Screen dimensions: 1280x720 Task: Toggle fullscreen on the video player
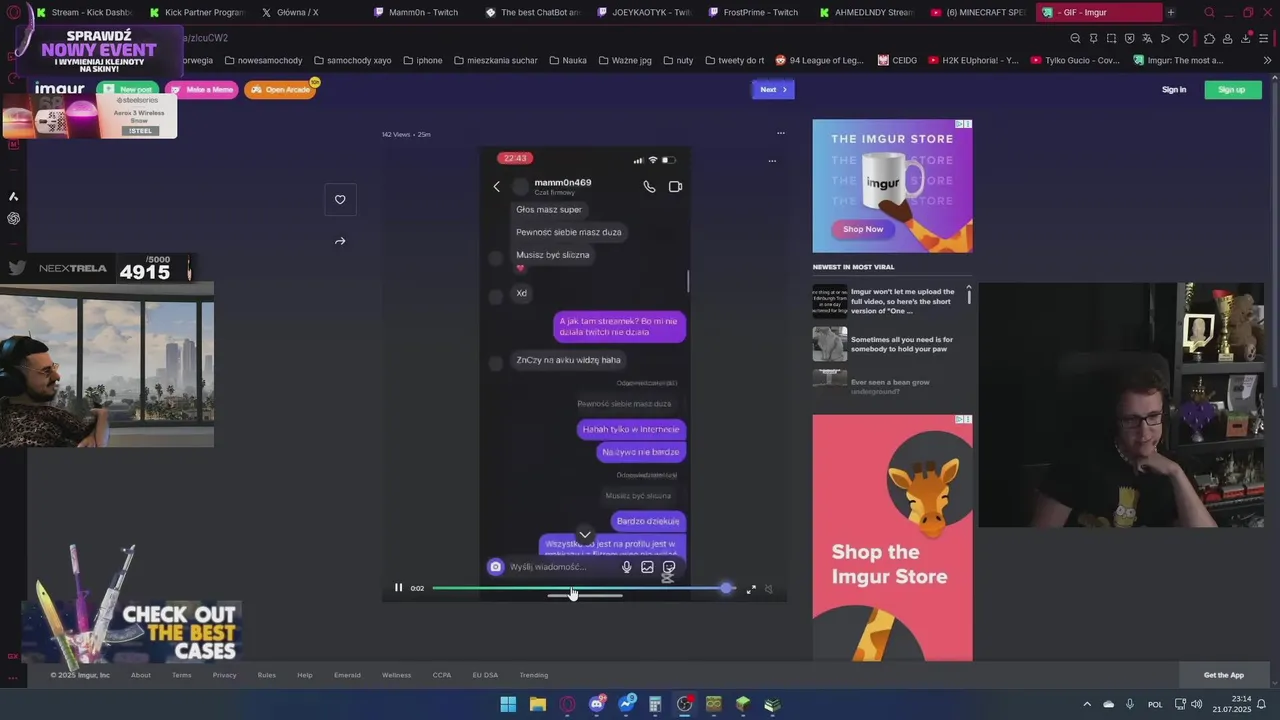click(x=751, y=589)
